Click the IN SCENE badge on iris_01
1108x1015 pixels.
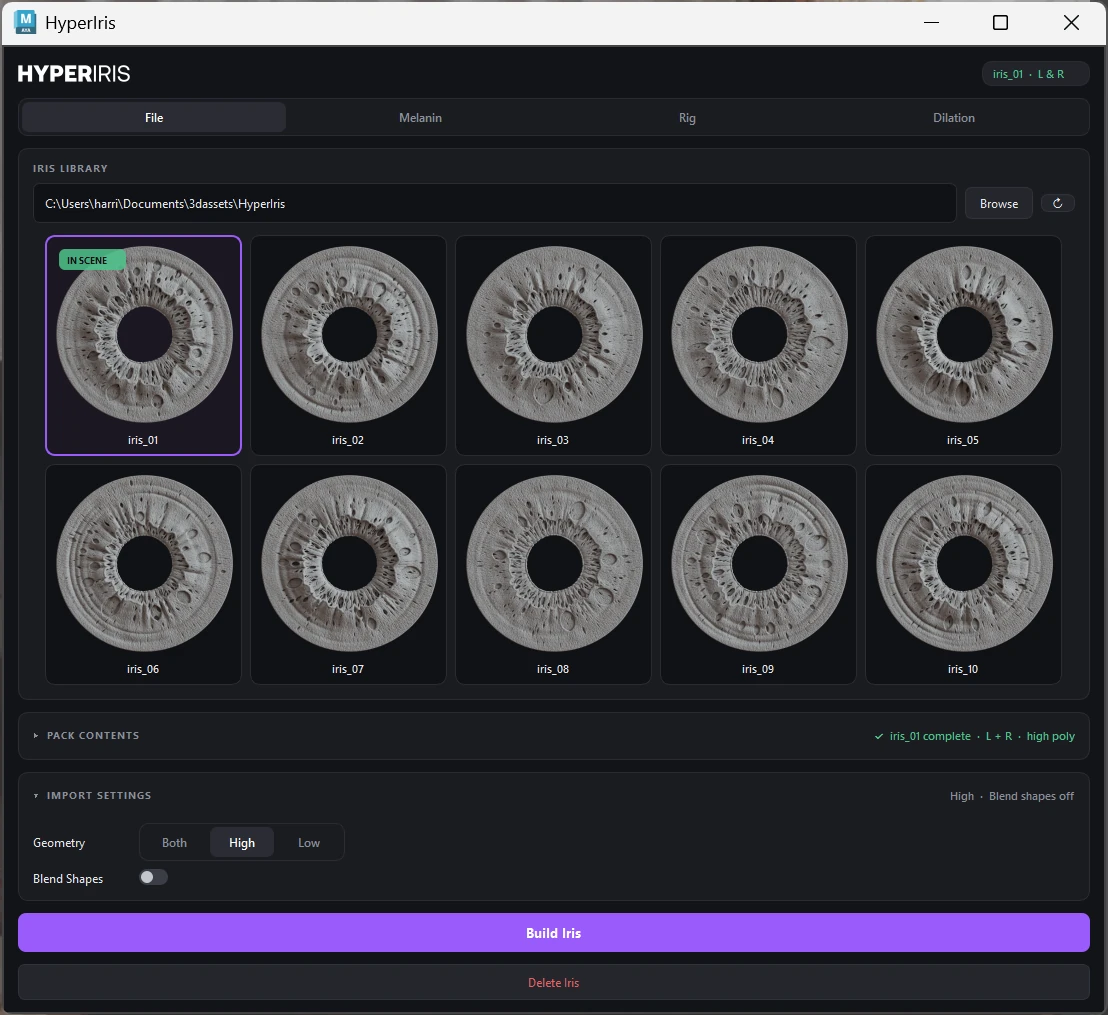pyautogui.click(x=92, y=260)
